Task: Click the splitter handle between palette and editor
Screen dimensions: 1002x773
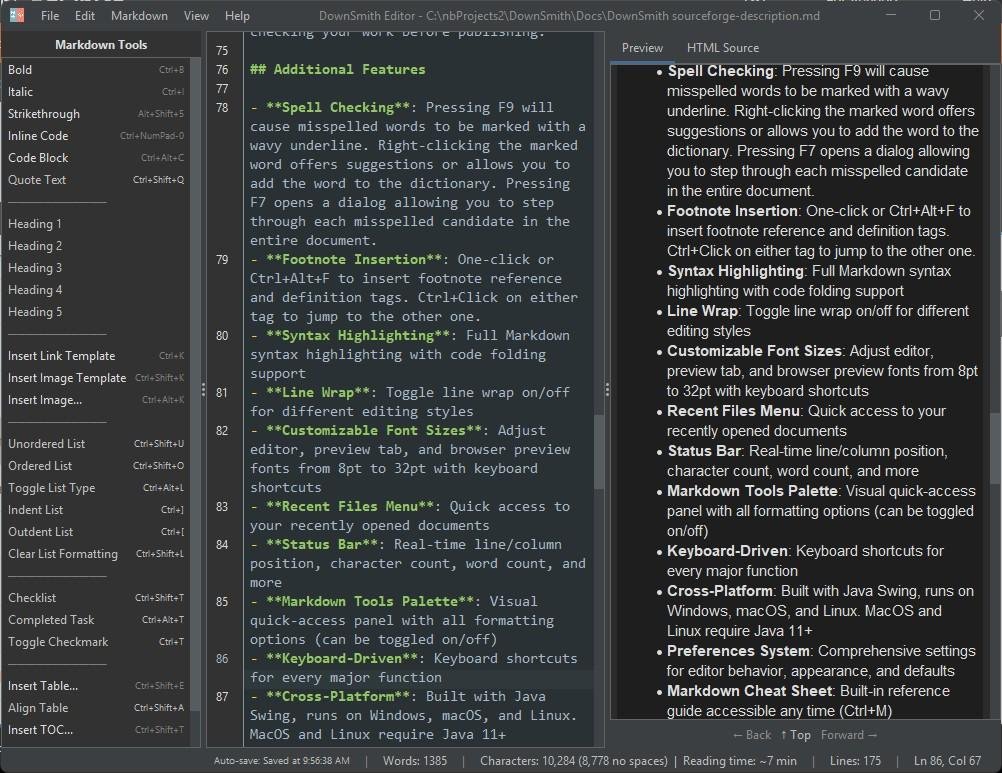Action: tap(203, 389)
